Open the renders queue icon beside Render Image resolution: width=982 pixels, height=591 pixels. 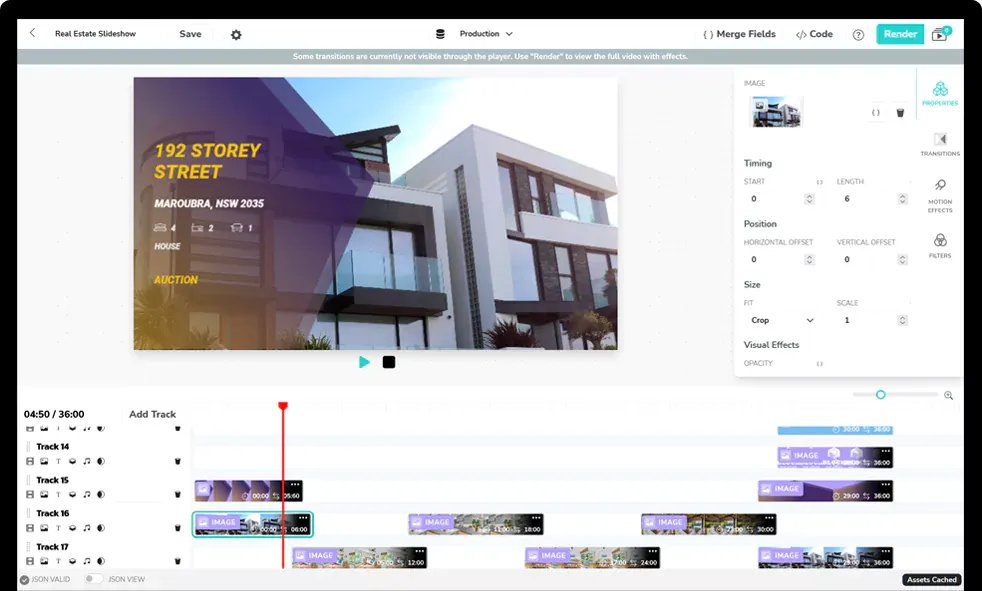click(940, 34)
